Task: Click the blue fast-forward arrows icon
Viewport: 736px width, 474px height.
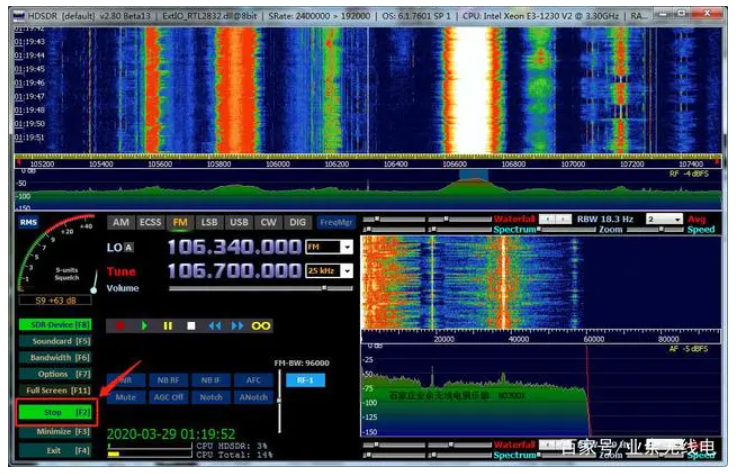Action: 237,325
